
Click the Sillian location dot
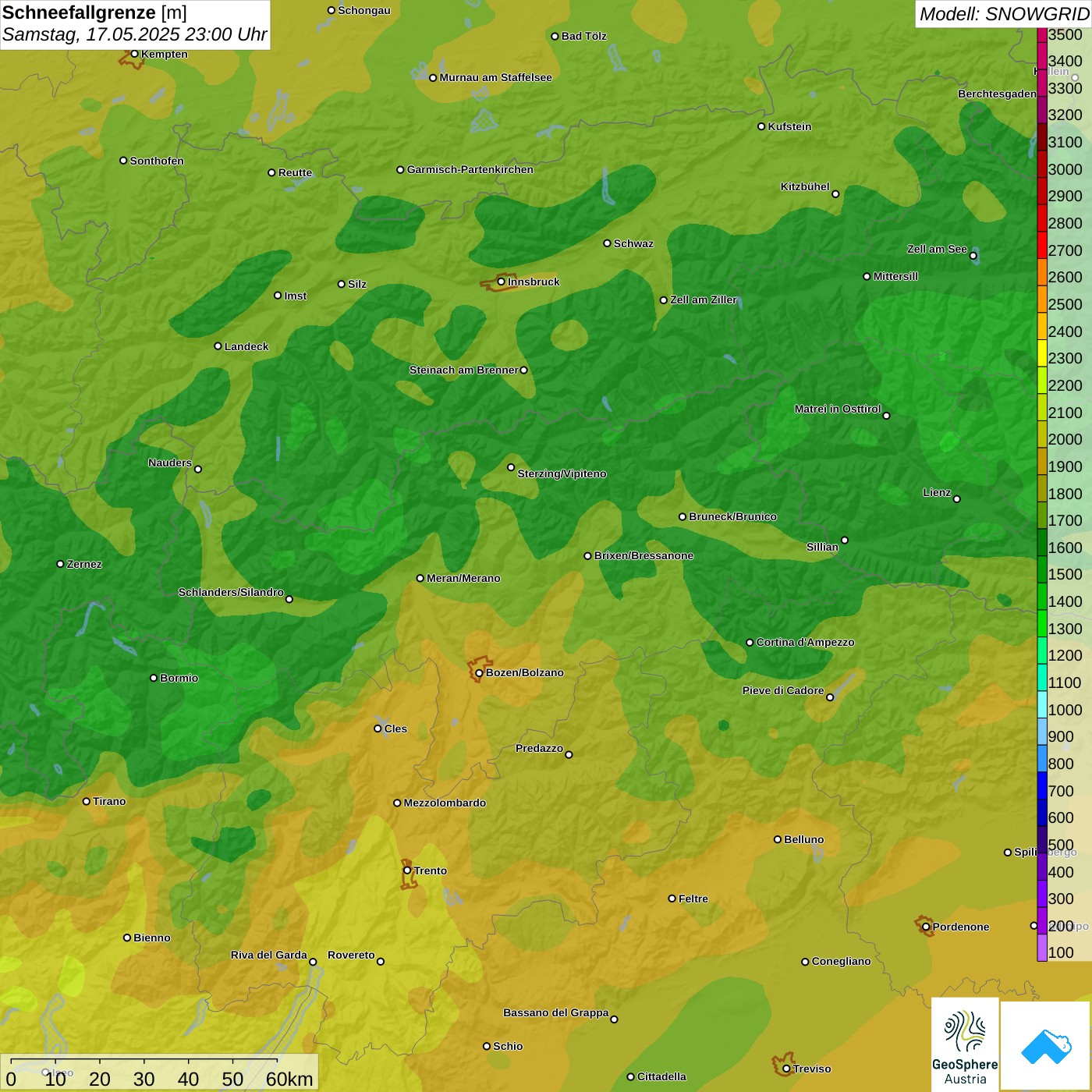click(845, 540)
